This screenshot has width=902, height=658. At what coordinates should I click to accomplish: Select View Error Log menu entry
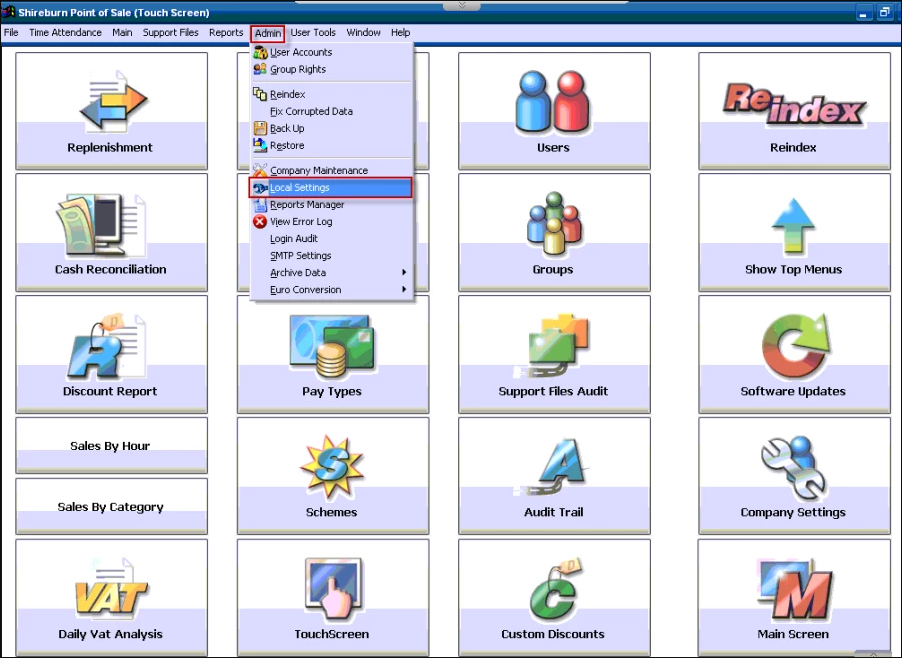point(332,221)
